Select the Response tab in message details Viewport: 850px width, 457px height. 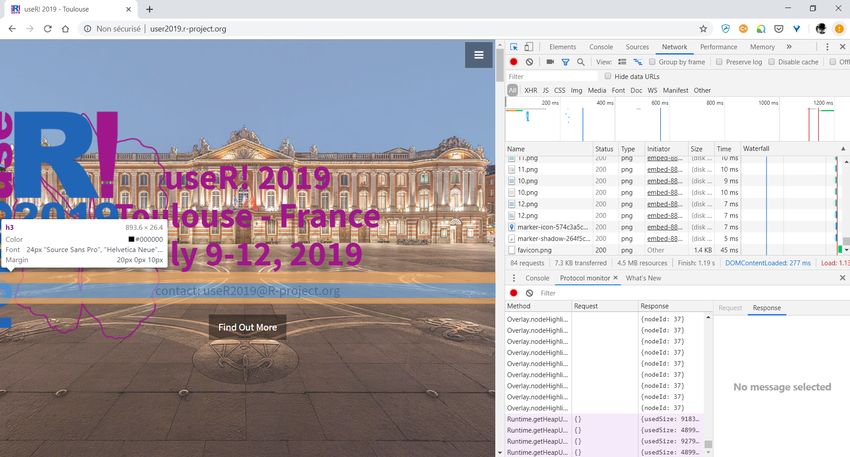click(767, 307)
